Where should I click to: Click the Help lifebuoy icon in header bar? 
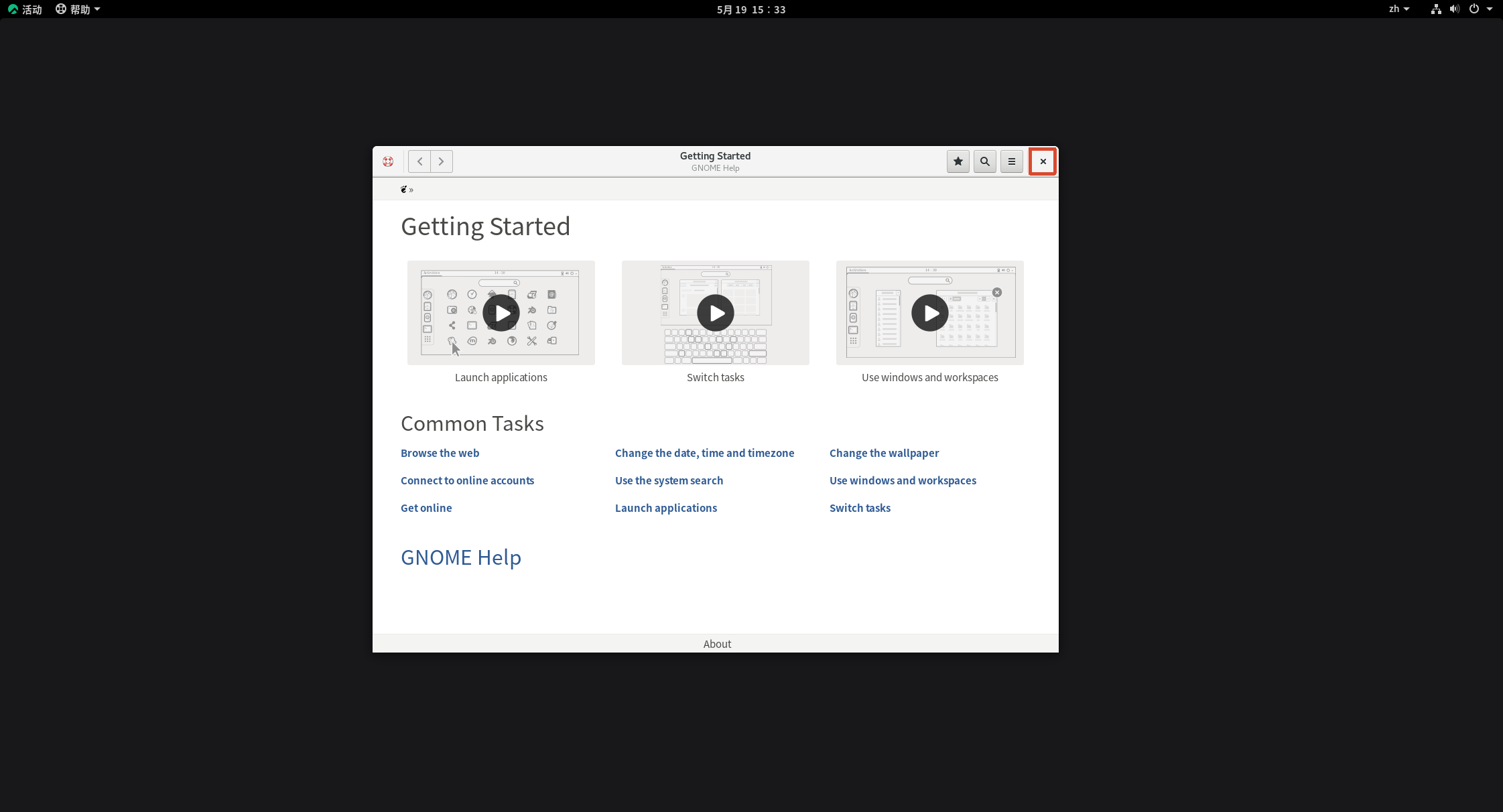(388, 161)
